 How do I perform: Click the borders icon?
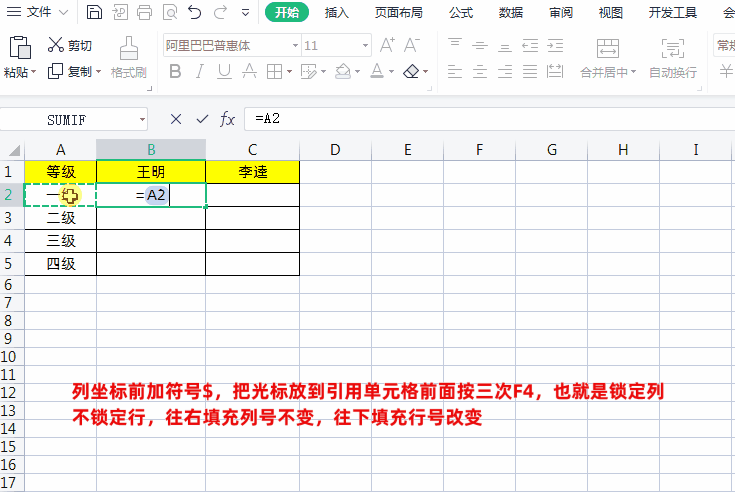274,72
